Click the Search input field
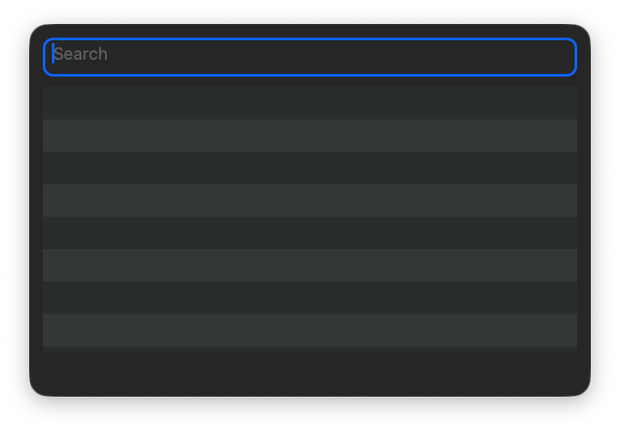Image resolution: width=620 pixels, height=431 pixels. 310,57
